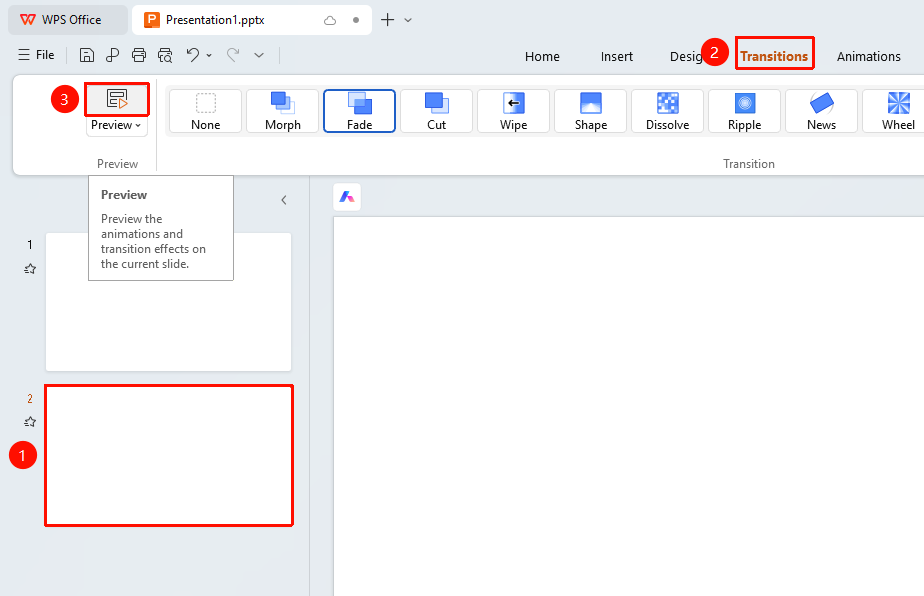Open a new tab with the plus icon
Viewport: 924px width, 596px height.
point(387,20)
